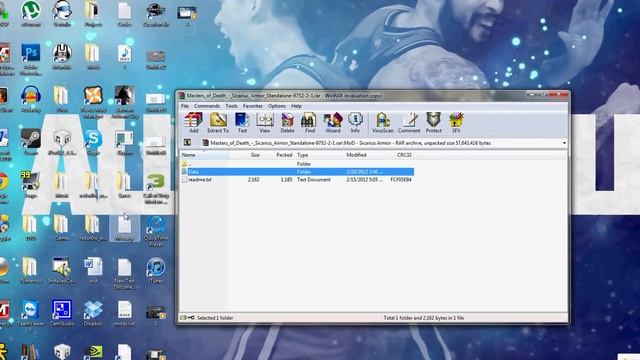Click the Protect archive icon
Screen dimensions: 640x360
point(433,123)
